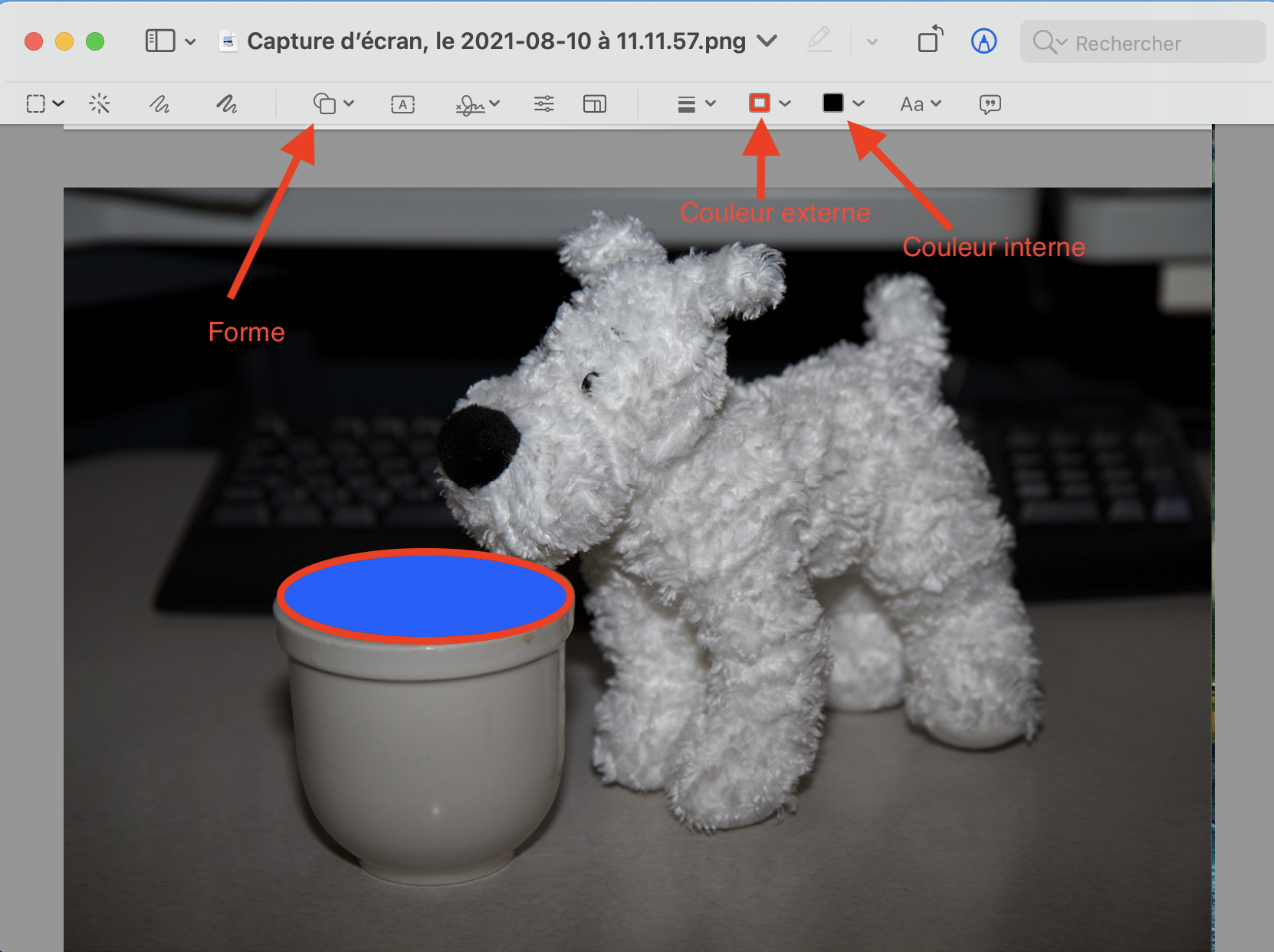1274x952 pixels.
Task: Click the Annotate speech bubble icon
Action: 990,104
